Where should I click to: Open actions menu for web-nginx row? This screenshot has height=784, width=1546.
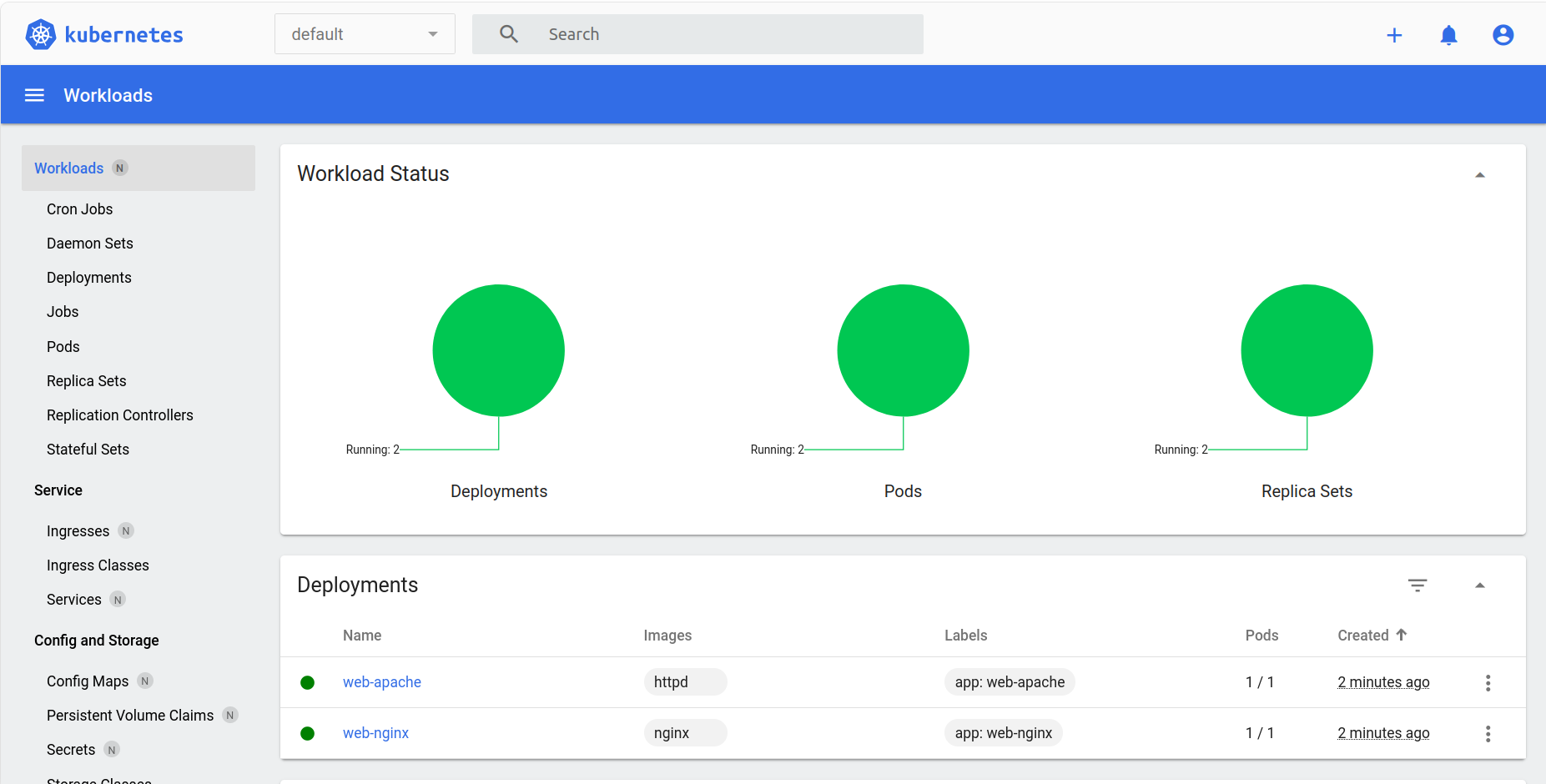click(1488, 734)
